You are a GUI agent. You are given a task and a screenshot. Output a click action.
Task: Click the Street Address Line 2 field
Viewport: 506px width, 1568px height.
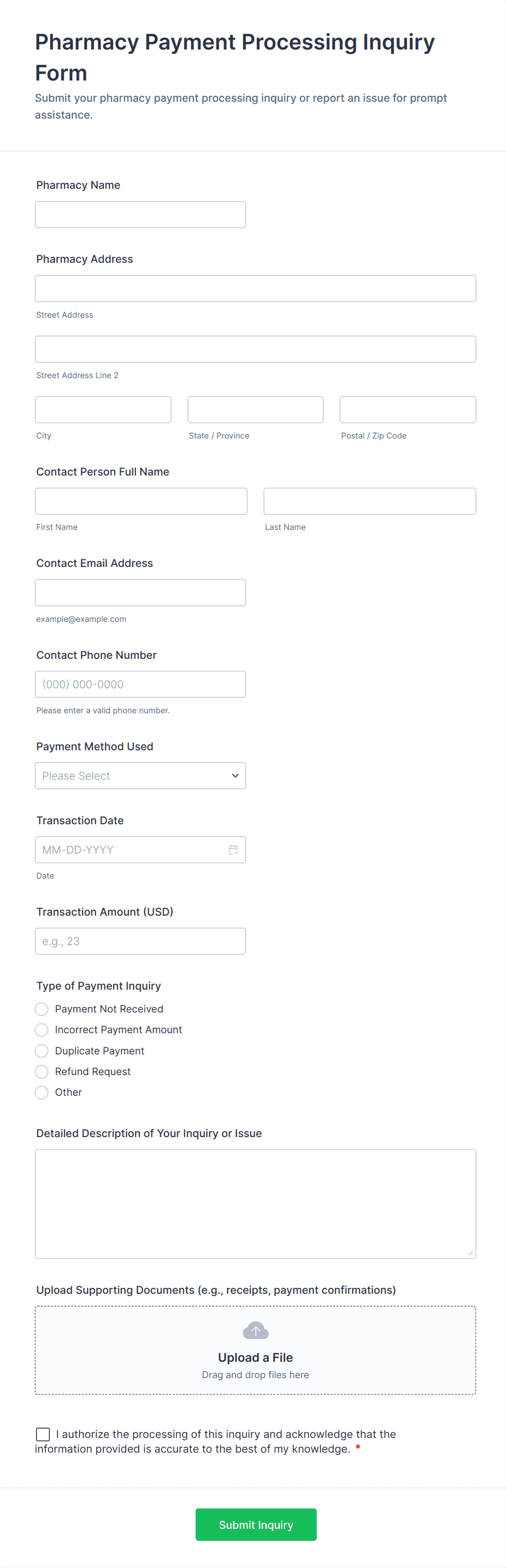point(255,349)
